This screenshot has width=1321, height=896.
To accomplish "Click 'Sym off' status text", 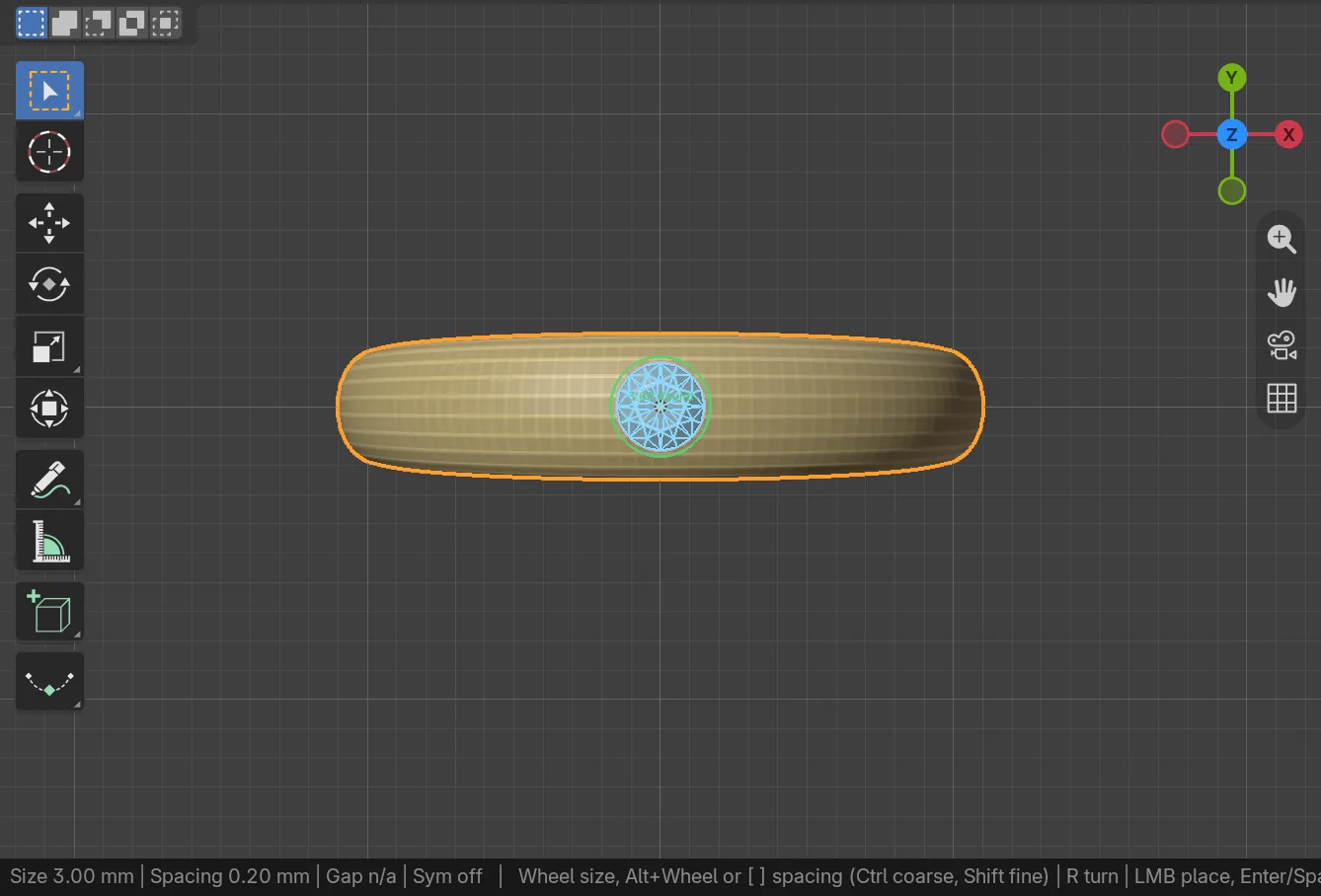I will 447,876.
